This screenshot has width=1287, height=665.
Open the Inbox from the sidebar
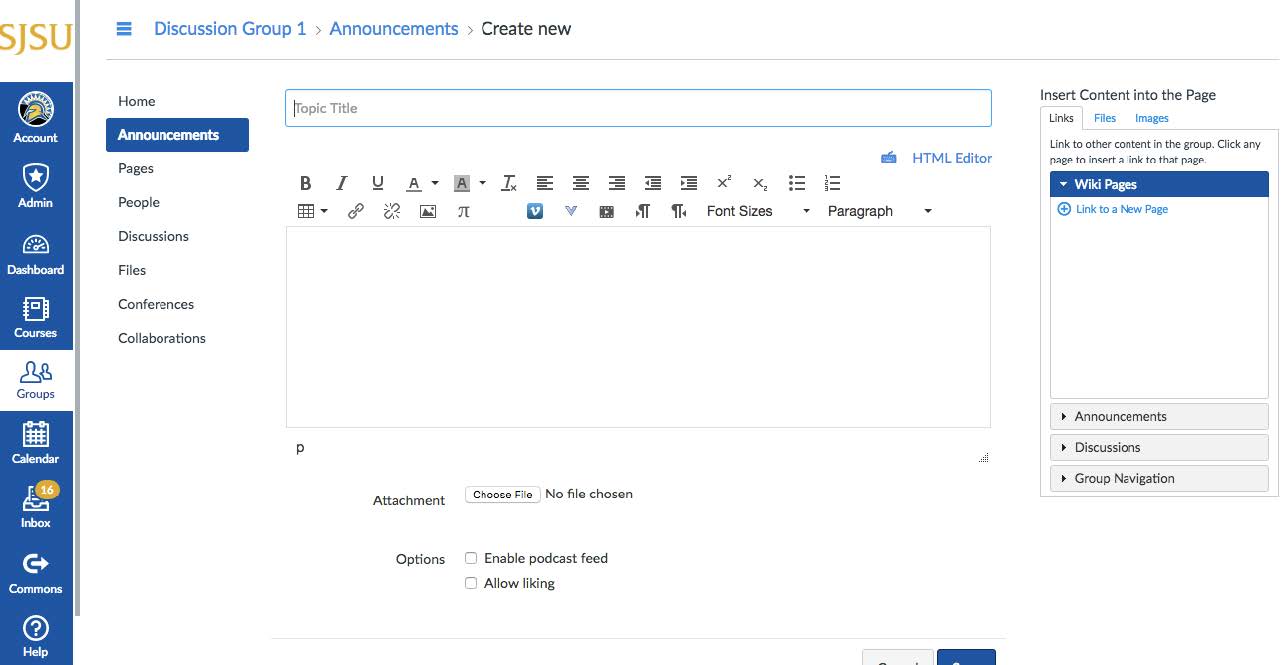click(36, 505)
